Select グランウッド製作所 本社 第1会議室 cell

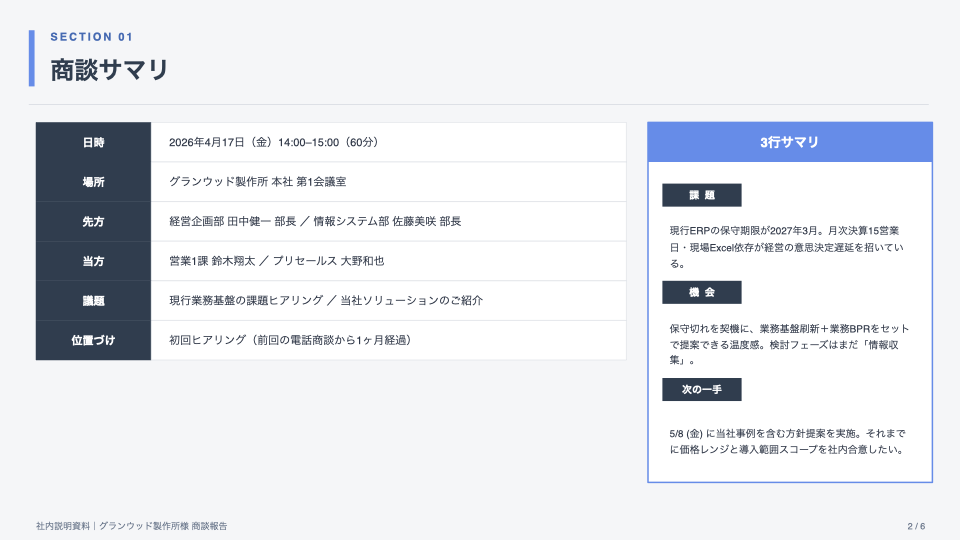(388, 182)
